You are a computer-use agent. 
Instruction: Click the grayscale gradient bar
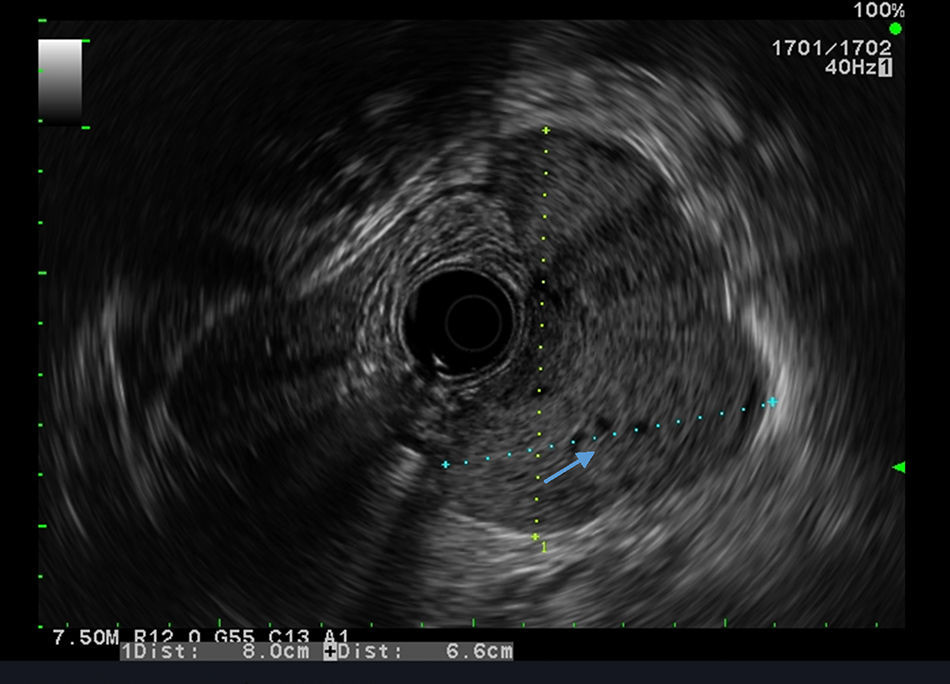click(60, 81)
